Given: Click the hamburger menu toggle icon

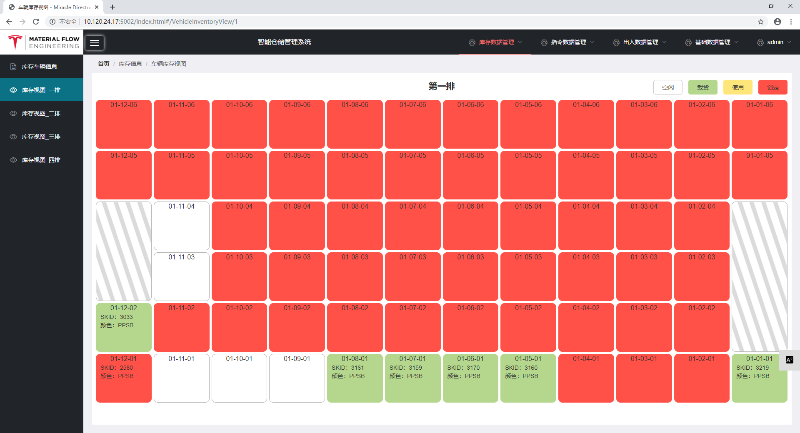Looking at the screenshot, I should click(95, 42).
